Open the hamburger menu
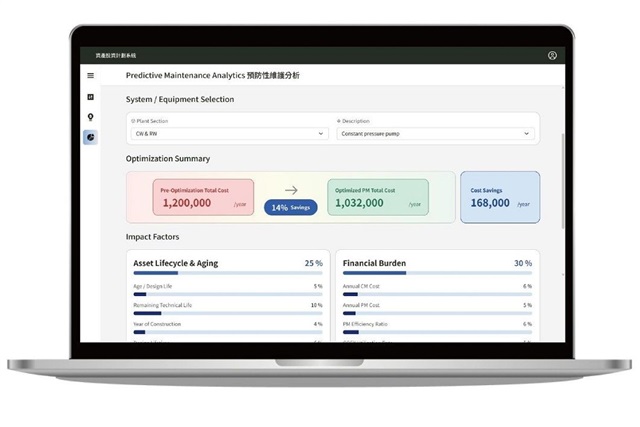Viewport: 640px width, 427px height. tap(90, 76)
